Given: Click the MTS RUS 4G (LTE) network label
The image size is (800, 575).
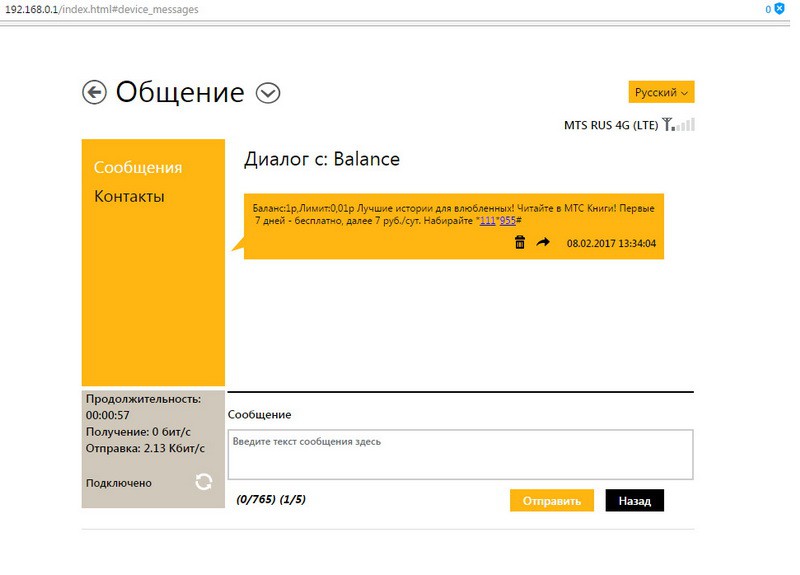Looking at the screenshot, I should point(610,125).
